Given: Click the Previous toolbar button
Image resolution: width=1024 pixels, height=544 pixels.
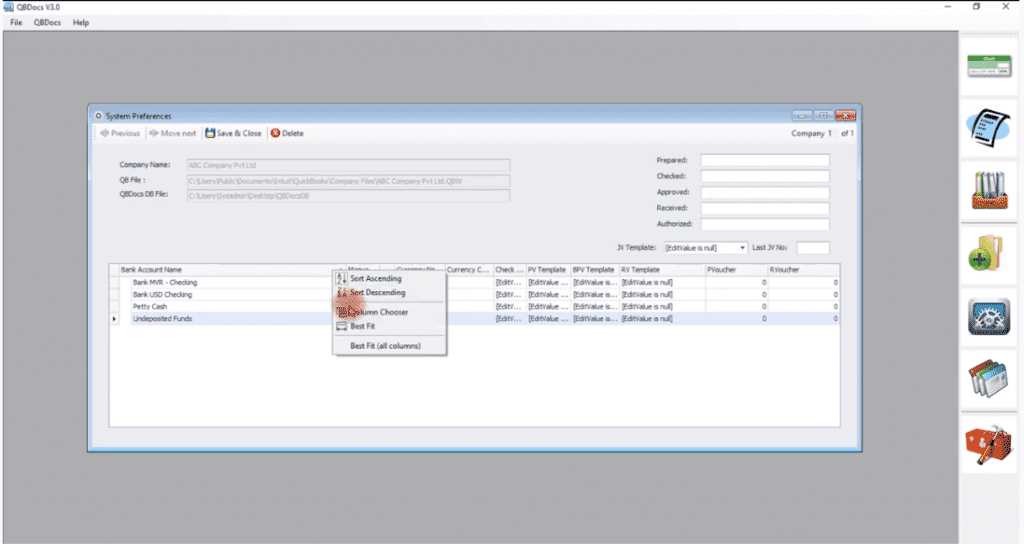Looking at the screenshot, I should coord(120,133).
